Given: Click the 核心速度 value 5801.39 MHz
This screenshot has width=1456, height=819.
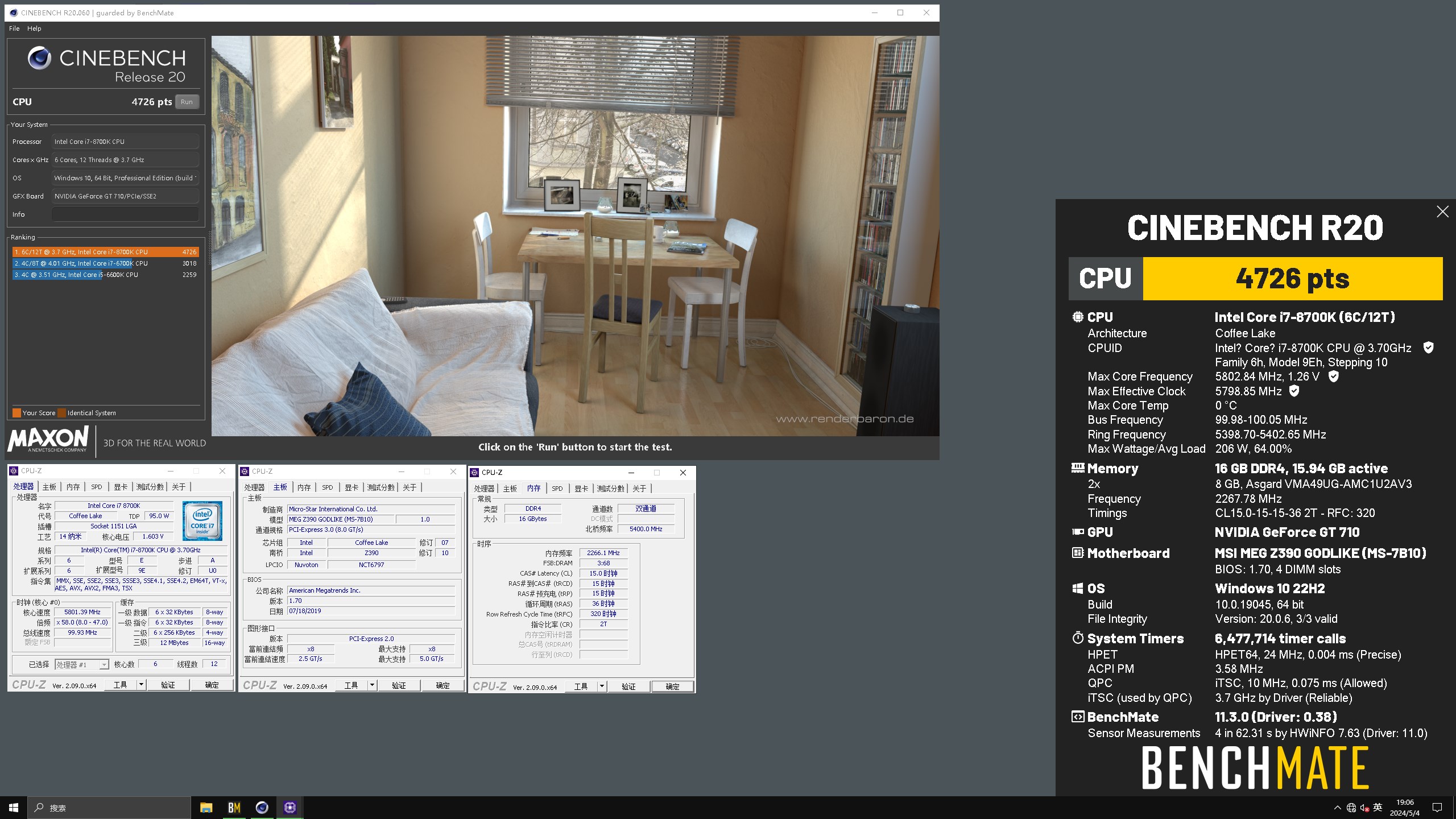Looking at the screenshot, I should (x=82, y=612).
